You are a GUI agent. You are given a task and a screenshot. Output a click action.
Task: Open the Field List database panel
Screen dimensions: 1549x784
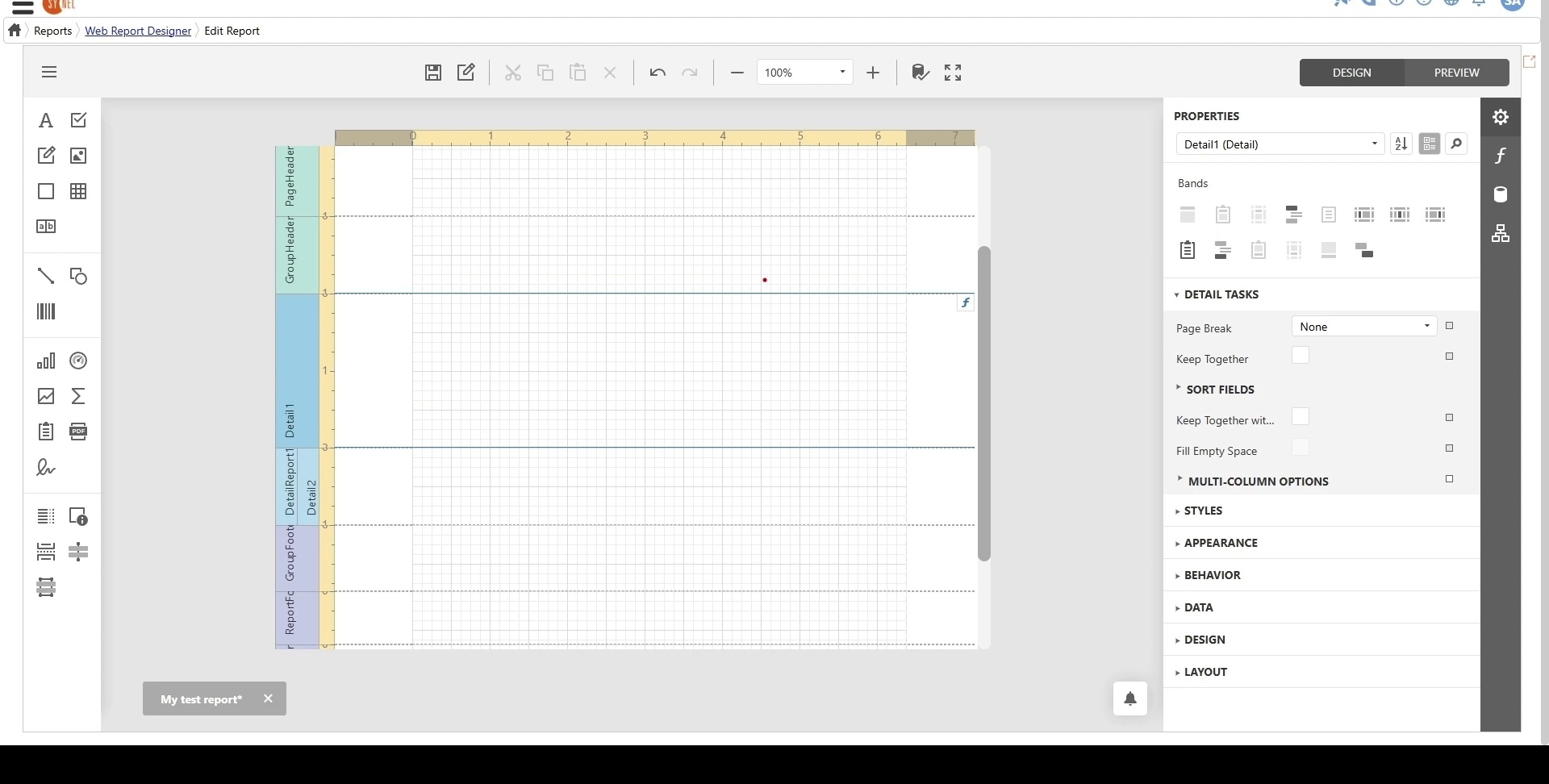[1501, 194]
